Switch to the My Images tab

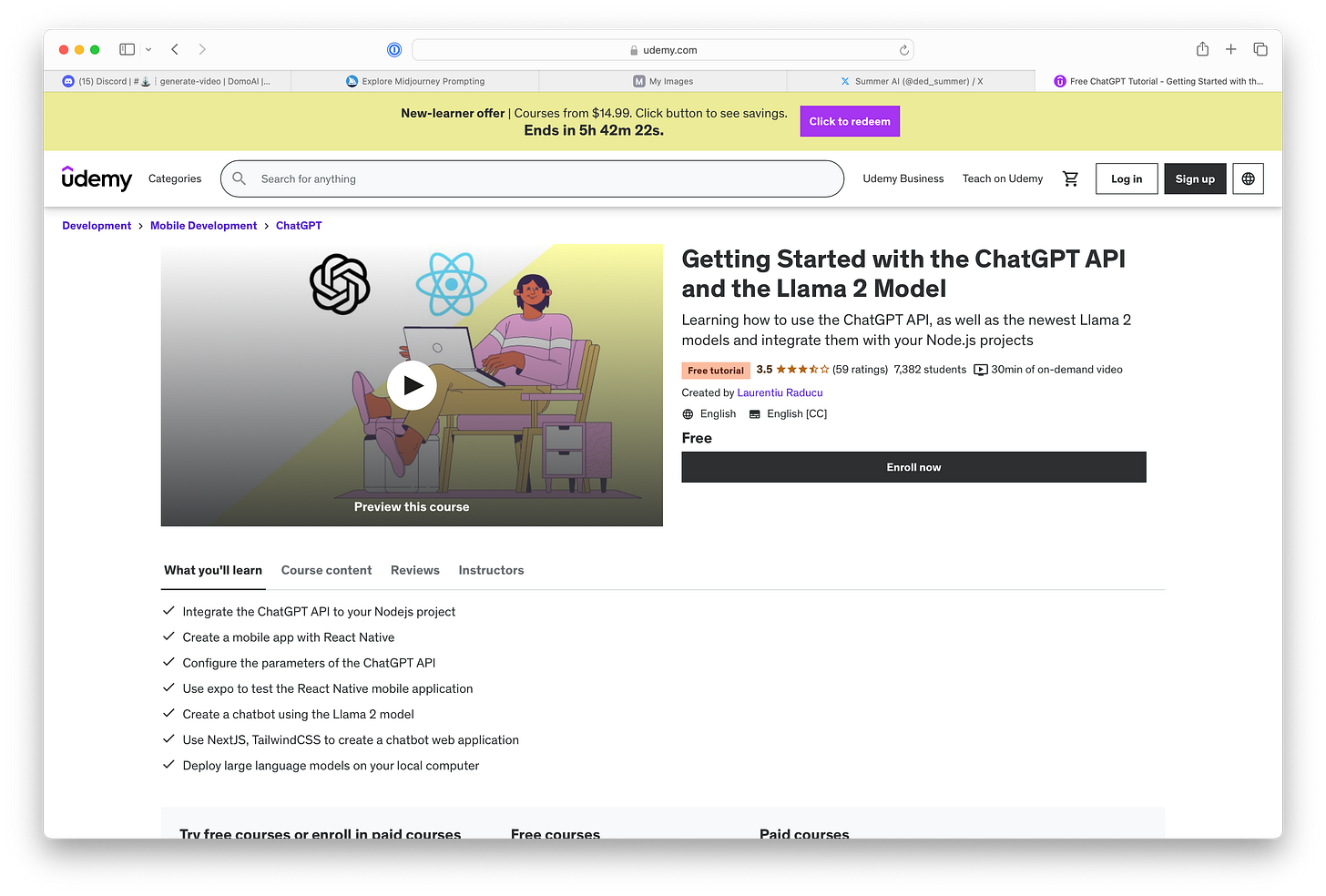(663, 81)
